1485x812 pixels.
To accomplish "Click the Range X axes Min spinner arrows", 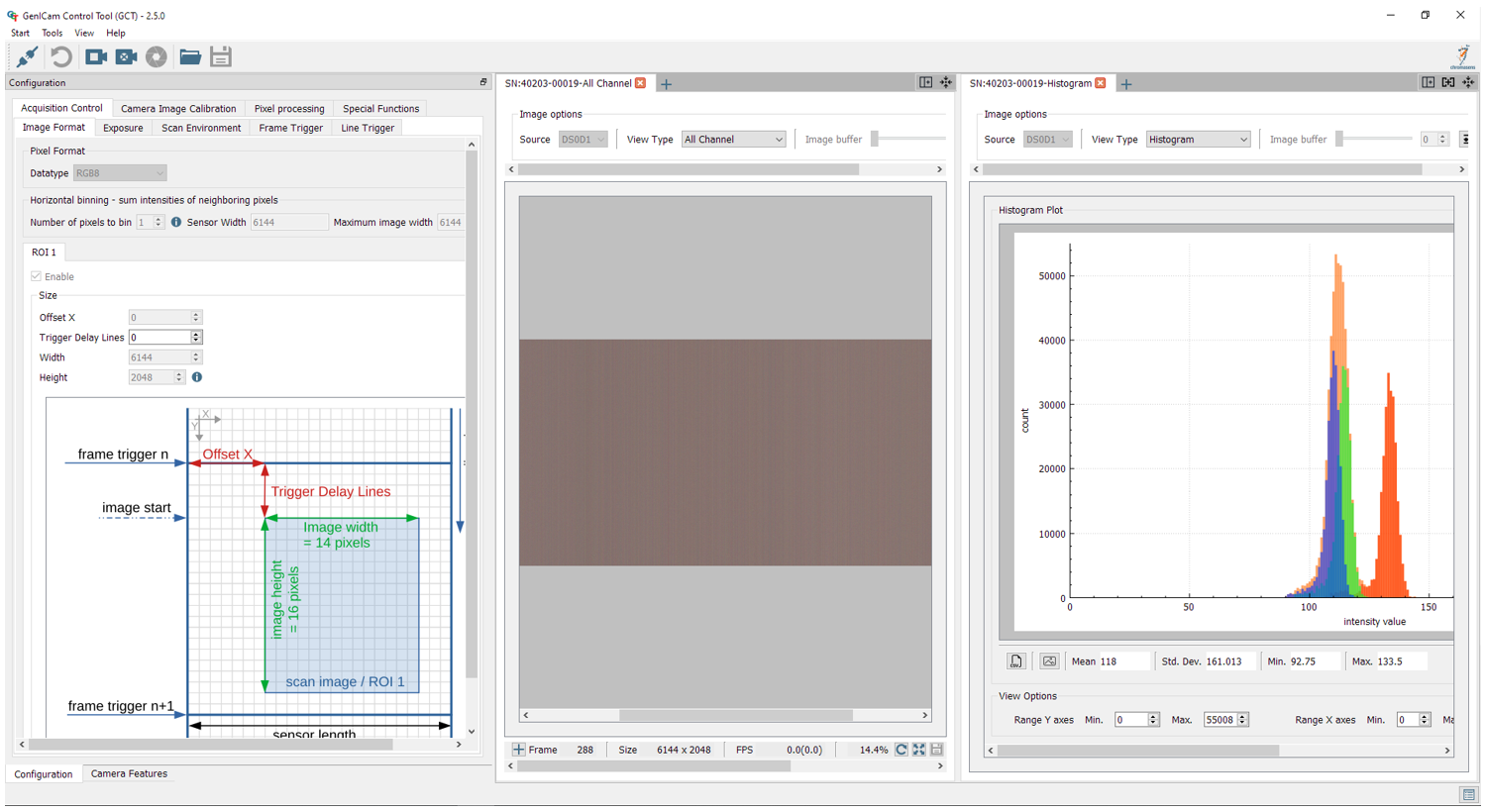I will coord(1424,720).
